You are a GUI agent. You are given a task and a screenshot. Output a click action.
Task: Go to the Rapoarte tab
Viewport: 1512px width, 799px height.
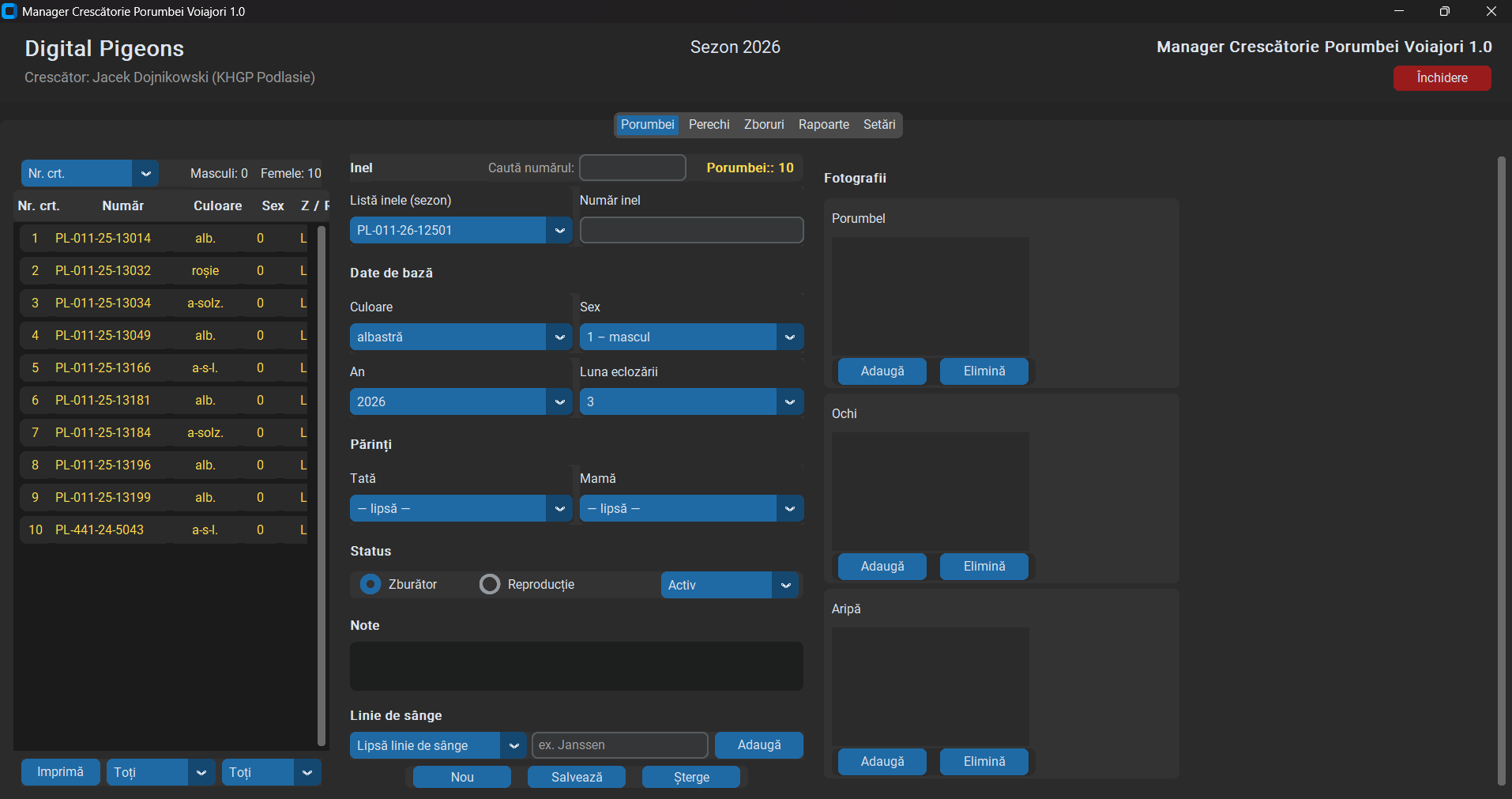824,124
